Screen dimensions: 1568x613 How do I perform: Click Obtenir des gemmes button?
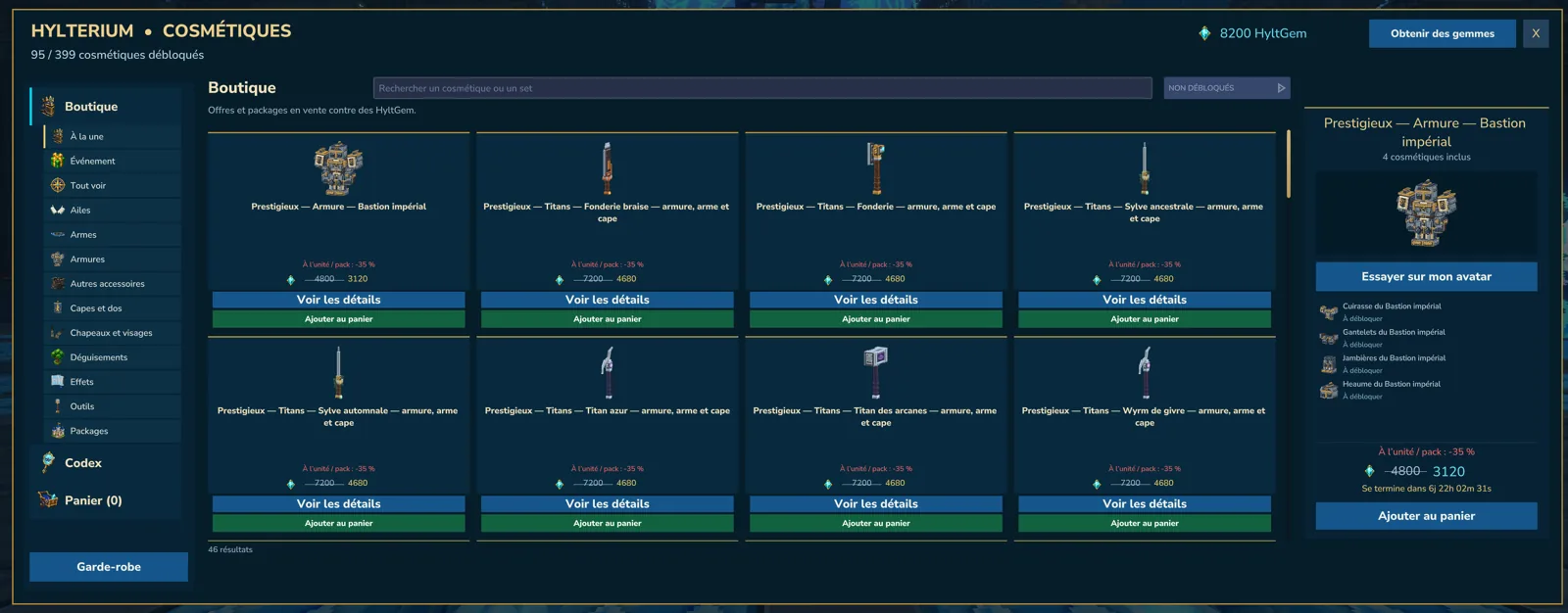point(1442,33)
